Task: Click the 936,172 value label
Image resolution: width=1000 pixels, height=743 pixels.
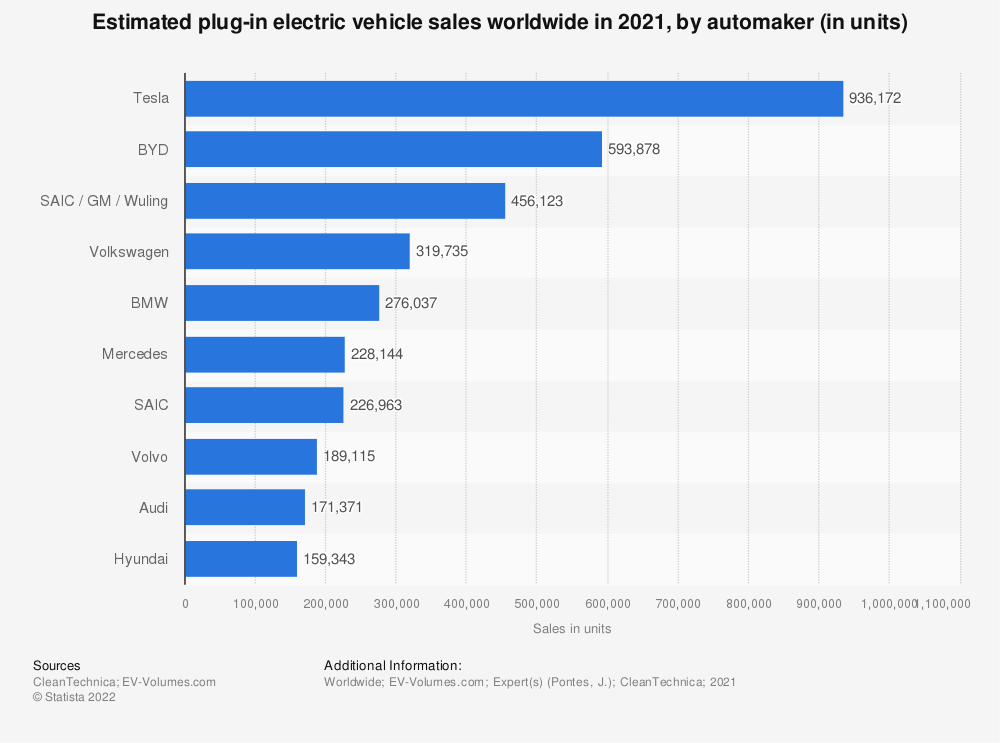Action: click(875, 98)
